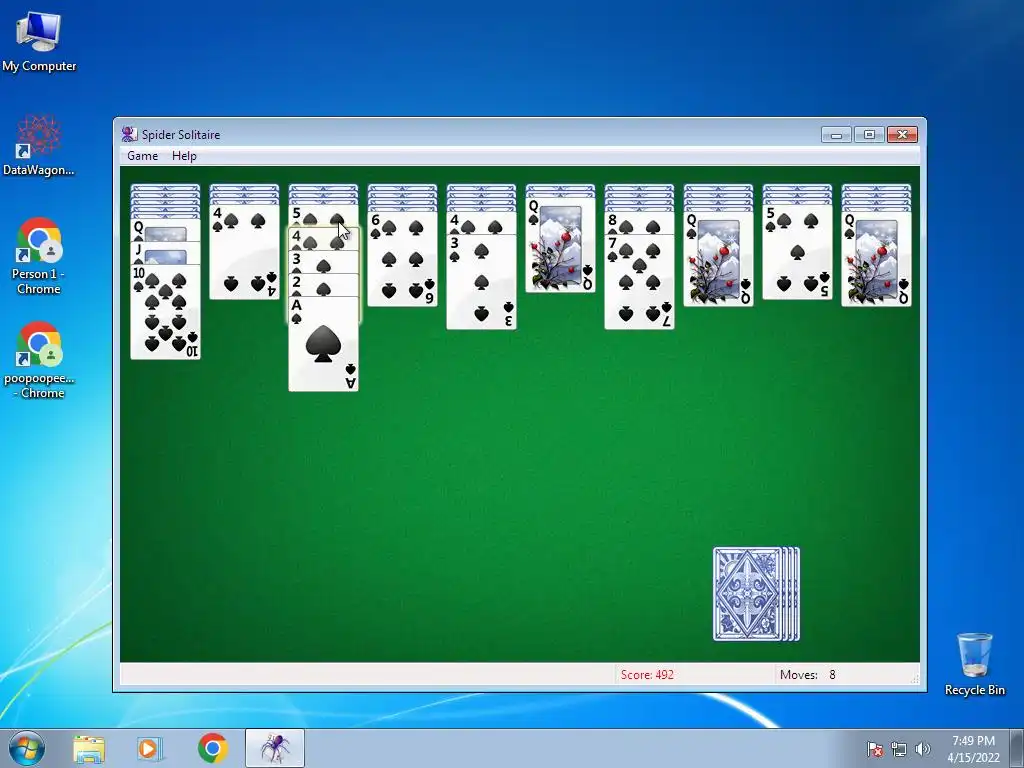This screenshot has width=1024, height=768.
Task: Click the Spider Solitaire taskbar button
Action: point(275,748)
